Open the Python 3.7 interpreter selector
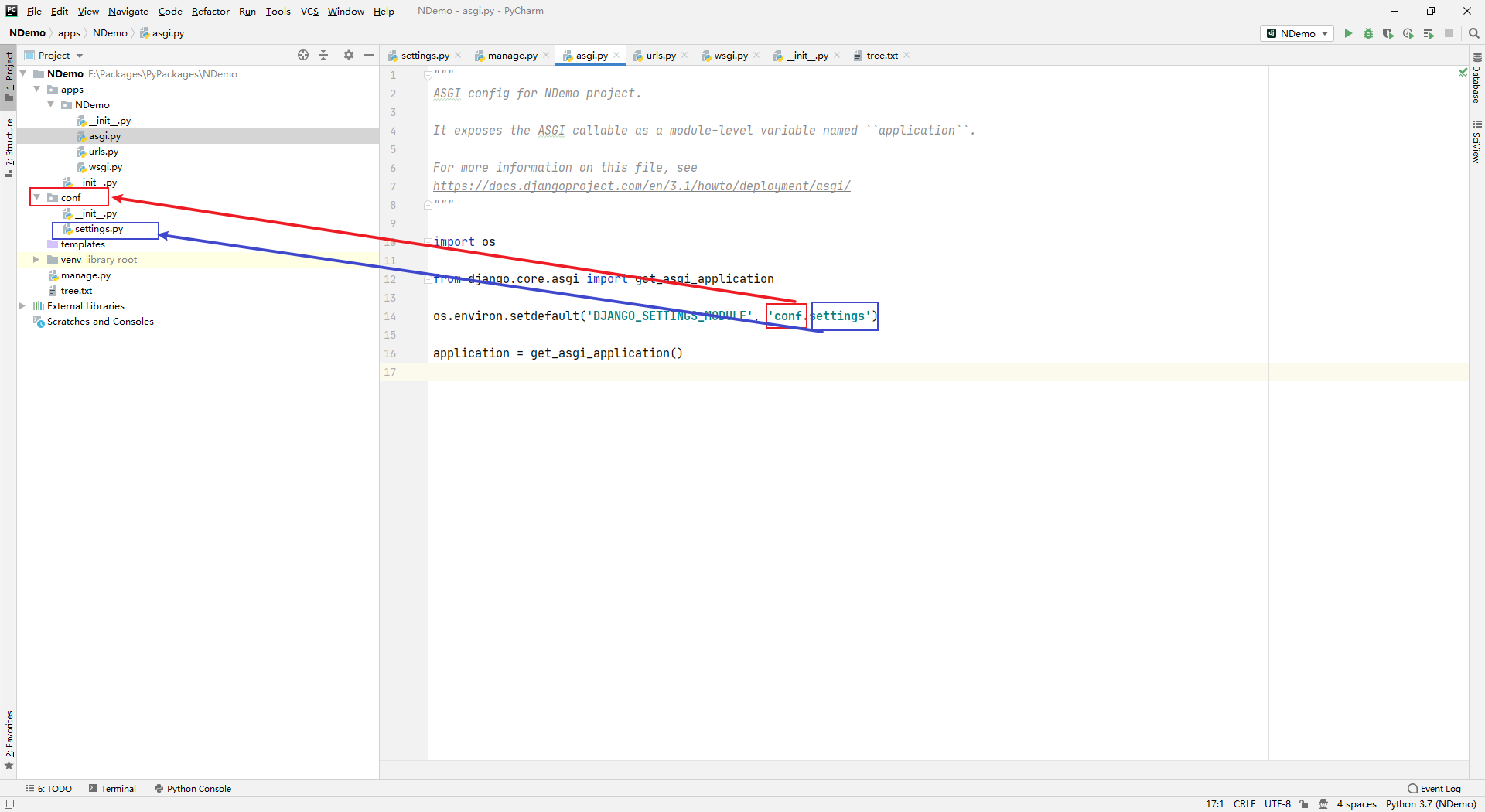 click(1430, 804)
